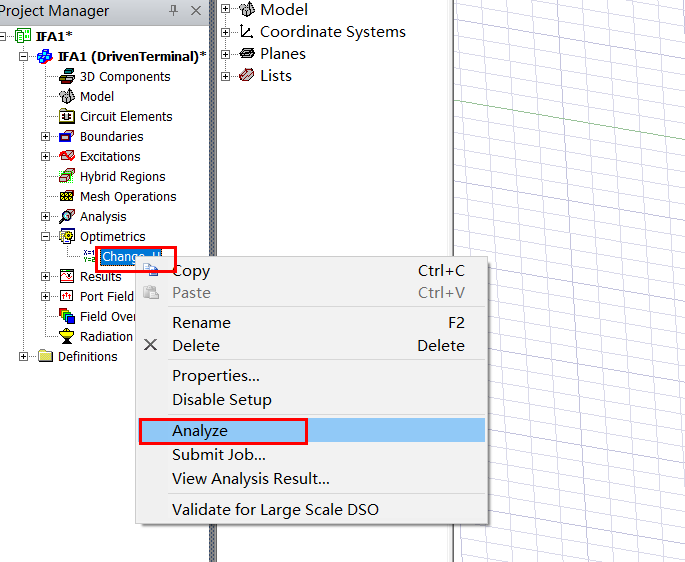Click the Lists icon

[x=247, y=76]
